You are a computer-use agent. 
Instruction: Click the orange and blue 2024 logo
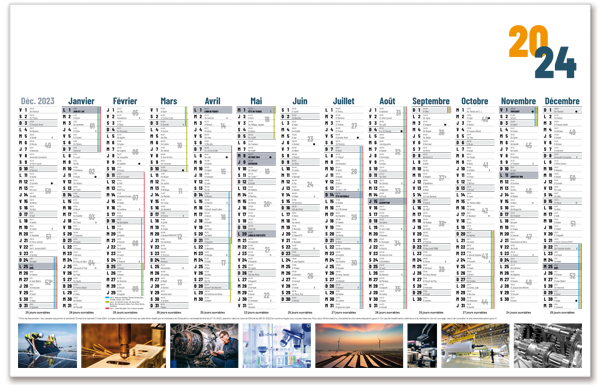click(x=543, y=52)
